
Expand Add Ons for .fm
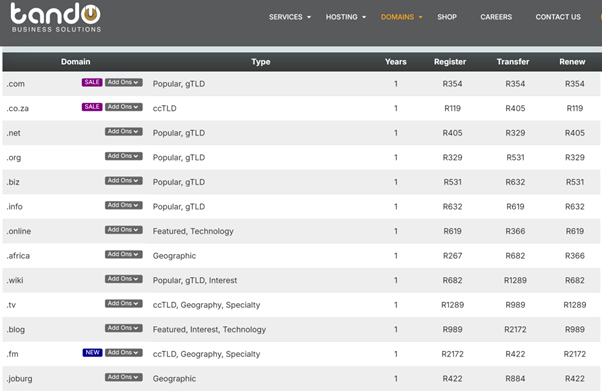click(124, 353)
